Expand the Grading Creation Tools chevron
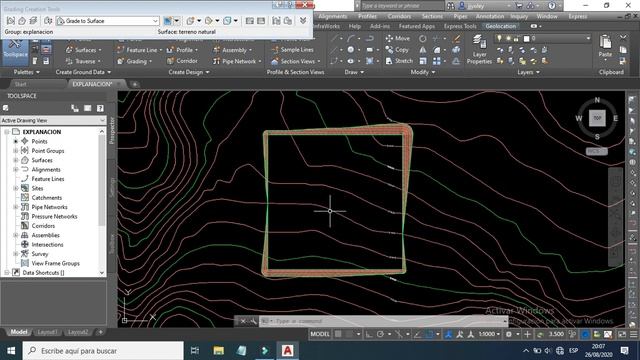640x360 pixels. [303, 20]
